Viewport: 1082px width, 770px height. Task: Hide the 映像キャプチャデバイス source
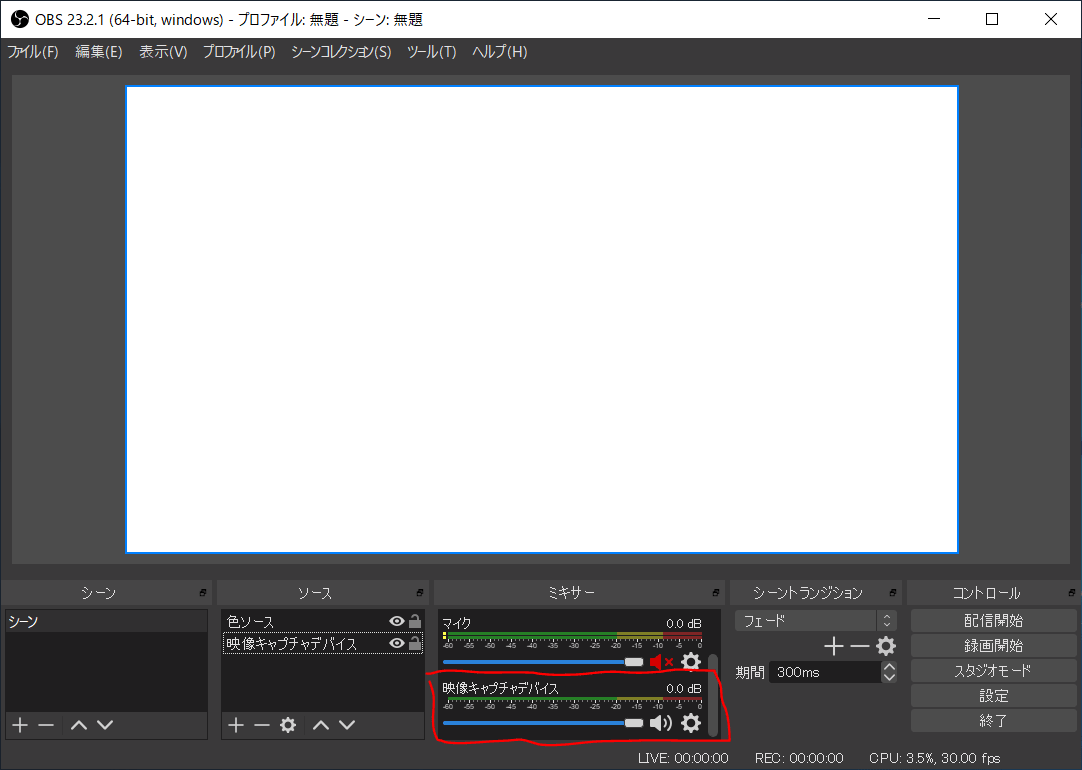[x=397, y=644]
